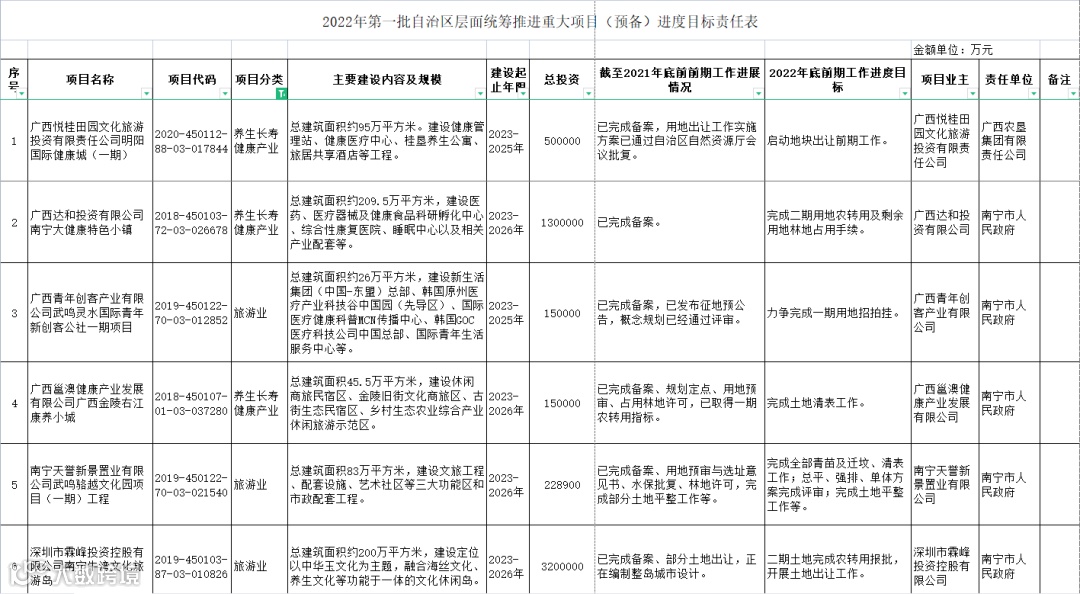Select the 责任单位 header cell
This screenshot has width=1080, height=594.
(x=1009, y=80)
